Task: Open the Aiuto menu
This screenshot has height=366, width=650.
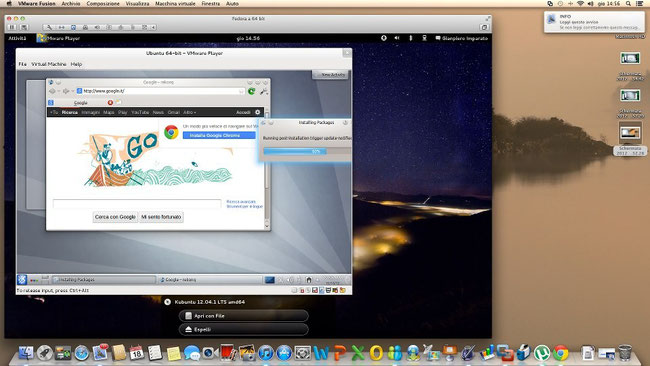Action: [232, 3]
